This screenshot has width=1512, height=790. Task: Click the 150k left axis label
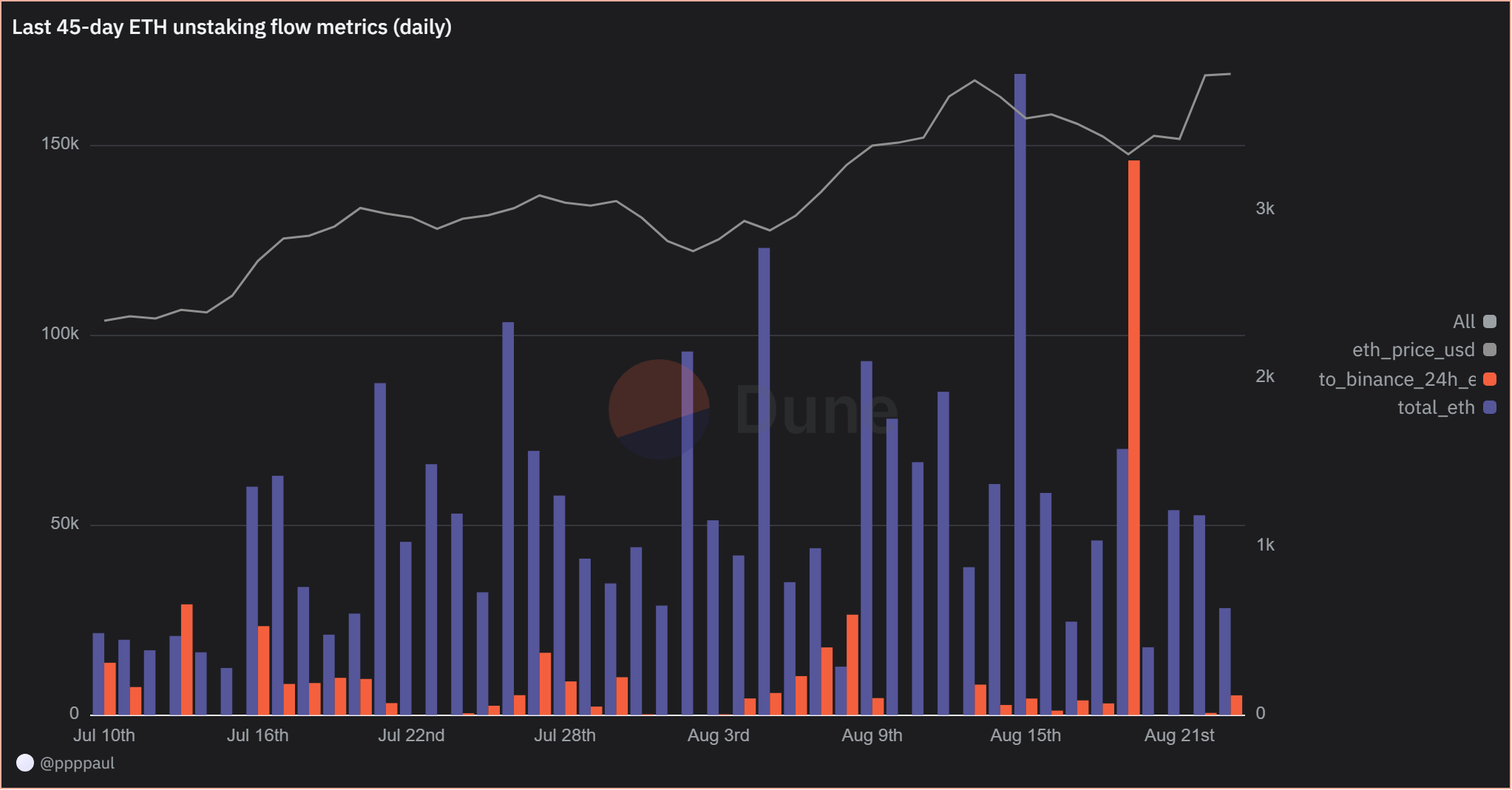point(60,143)
